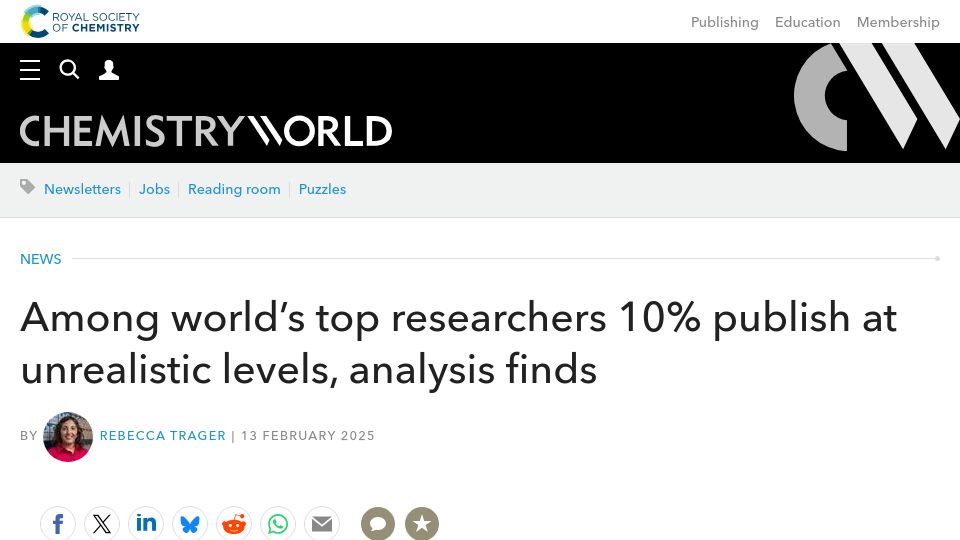Share article on X
This screenshot has height=540, width=960.
tap(102, 524)
